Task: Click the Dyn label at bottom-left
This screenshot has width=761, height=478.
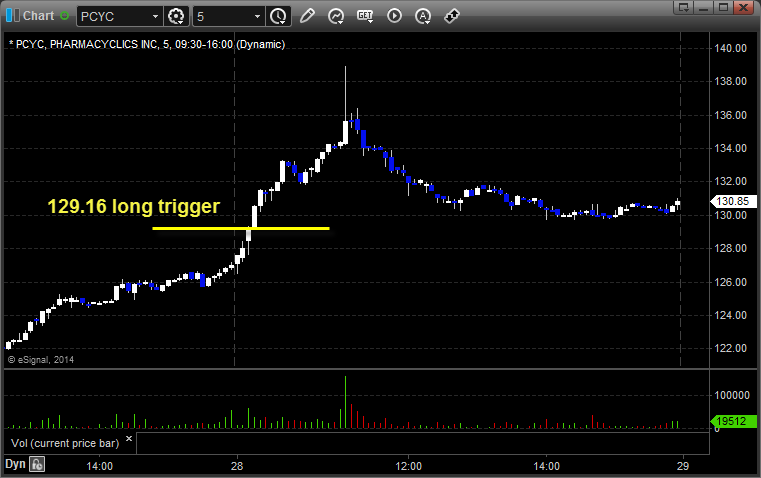Action: [15, 464]
